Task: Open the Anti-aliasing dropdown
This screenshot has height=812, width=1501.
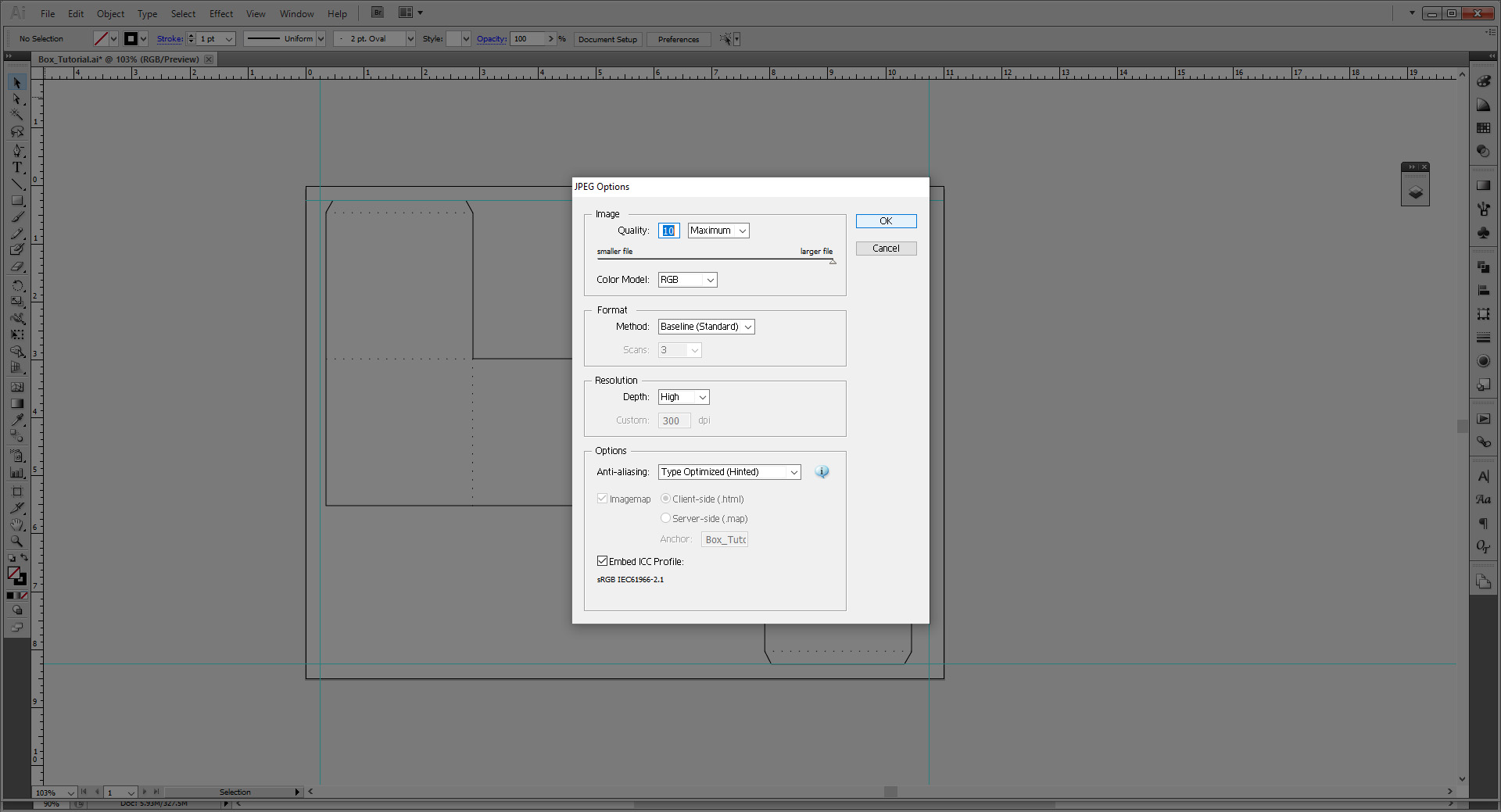Action: click(793, 471)
